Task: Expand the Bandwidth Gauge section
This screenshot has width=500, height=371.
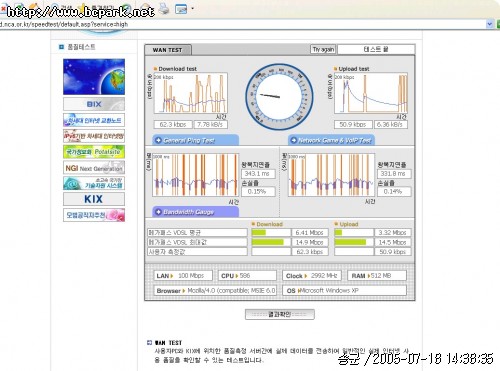Action: (x=195, y=212)
